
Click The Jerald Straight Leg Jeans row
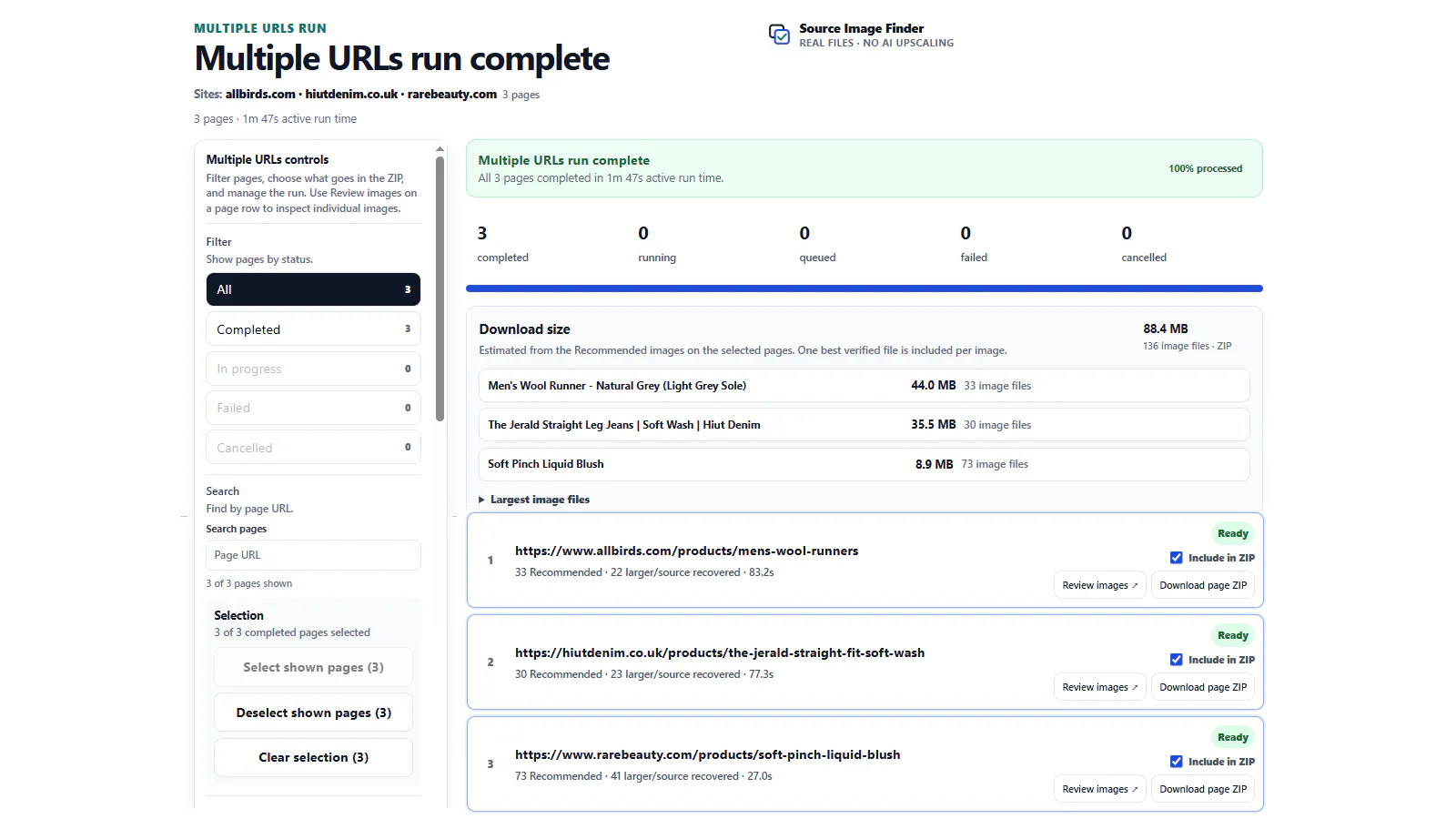pos(864,425)
